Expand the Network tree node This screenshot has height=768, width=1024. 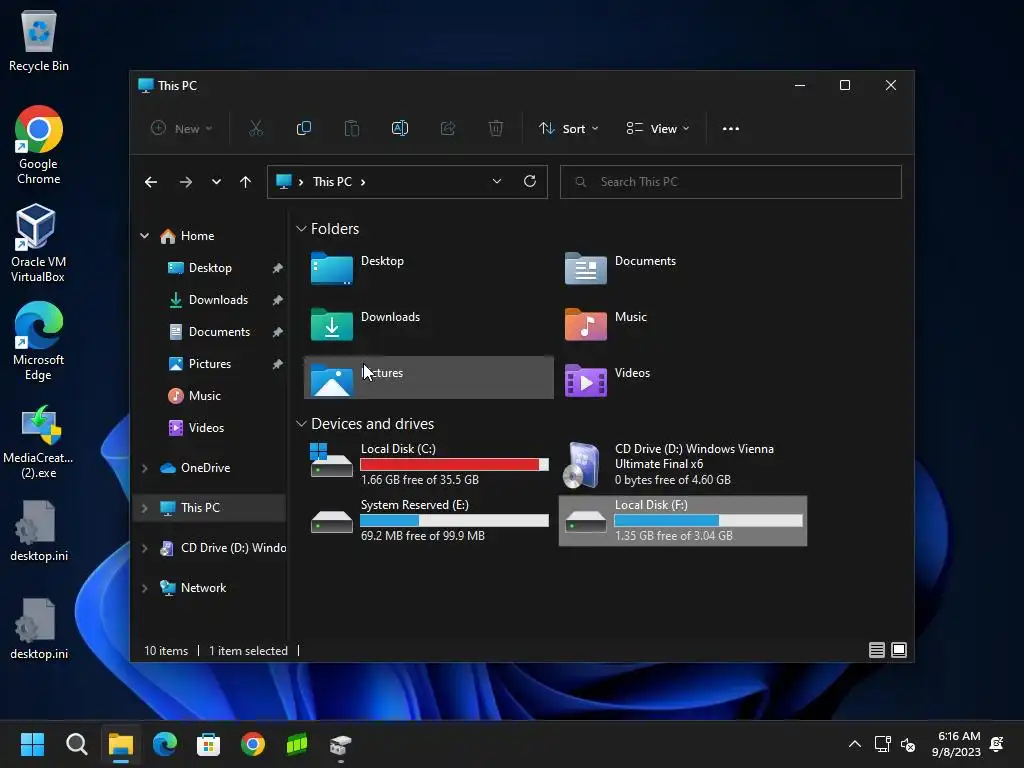[144, 588]
